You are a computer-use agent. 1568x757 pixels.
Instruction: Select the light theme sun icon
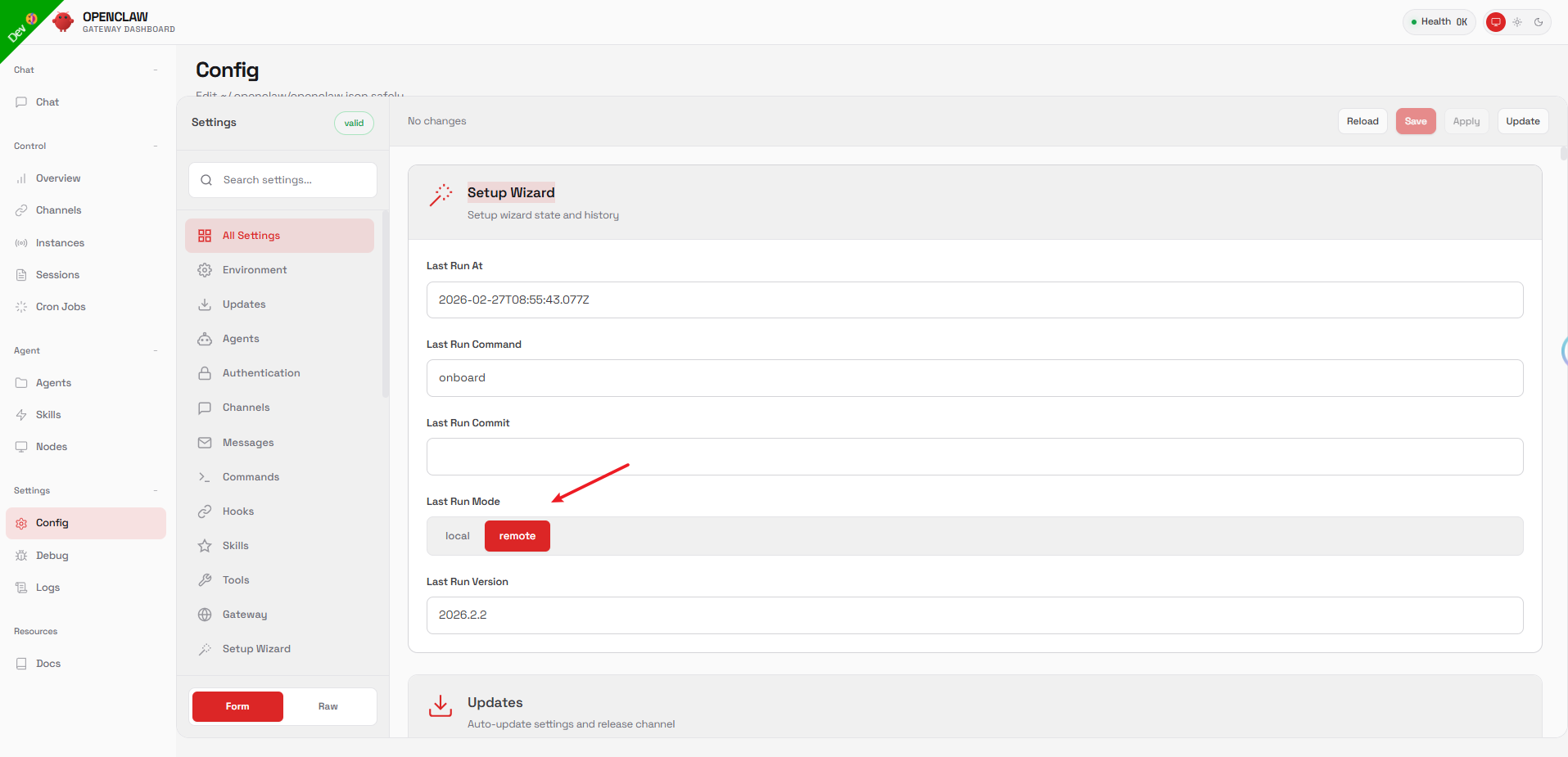point(1517,22)
